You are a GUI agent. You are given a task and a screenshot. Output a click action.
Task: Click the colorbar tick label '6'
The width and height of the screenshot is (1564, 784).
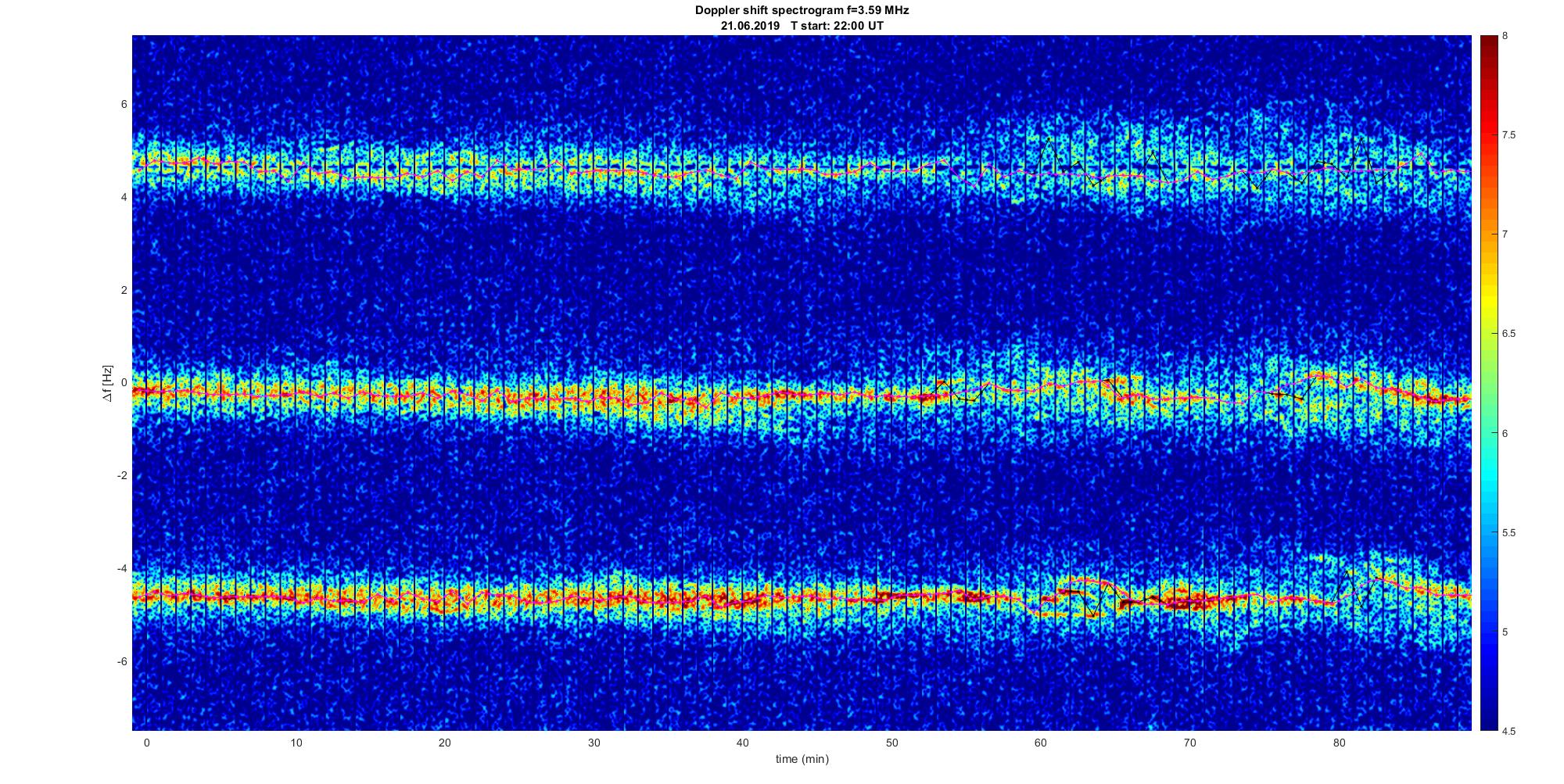(x=1505, y=433)
